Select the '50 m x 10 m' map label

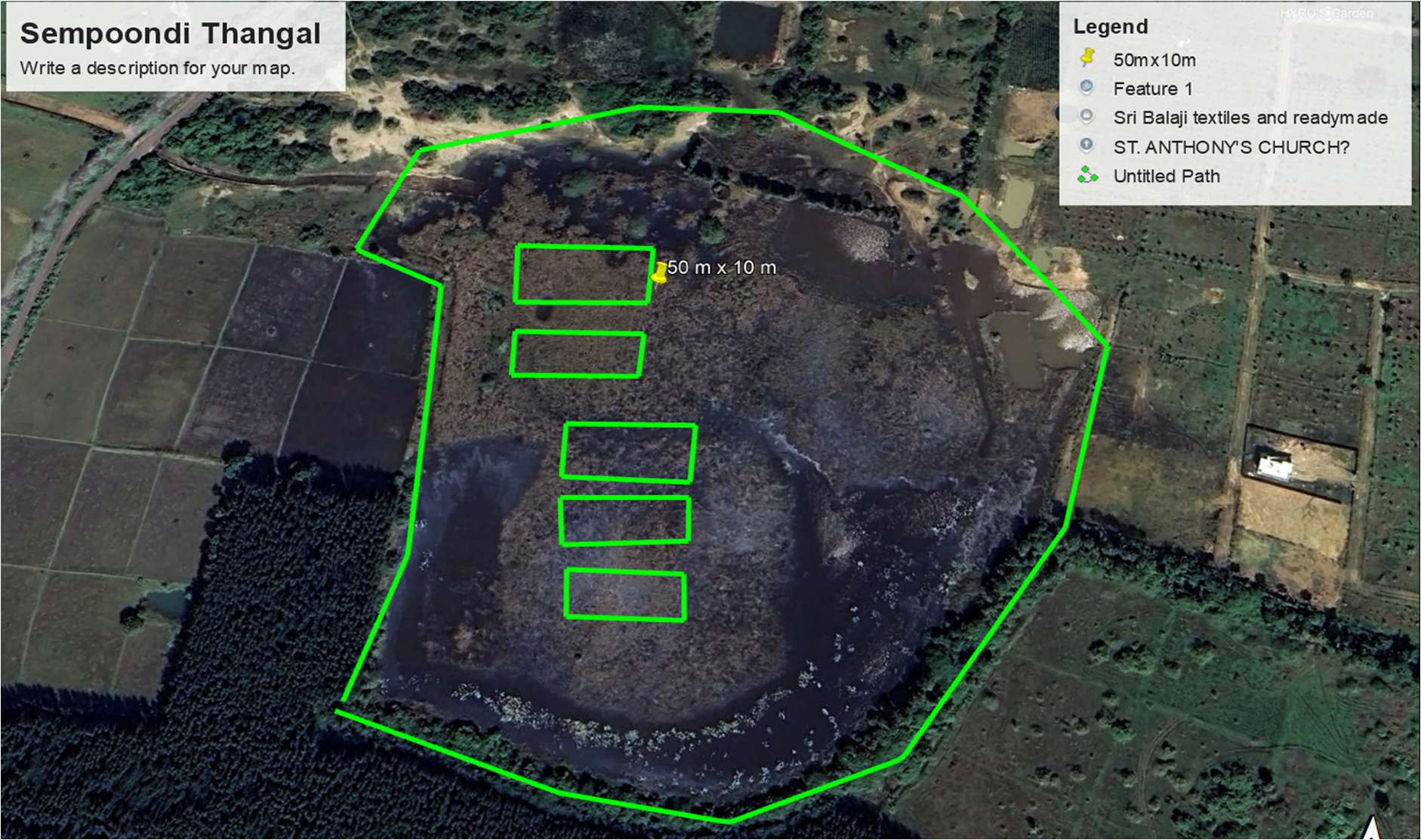[722, 267]
